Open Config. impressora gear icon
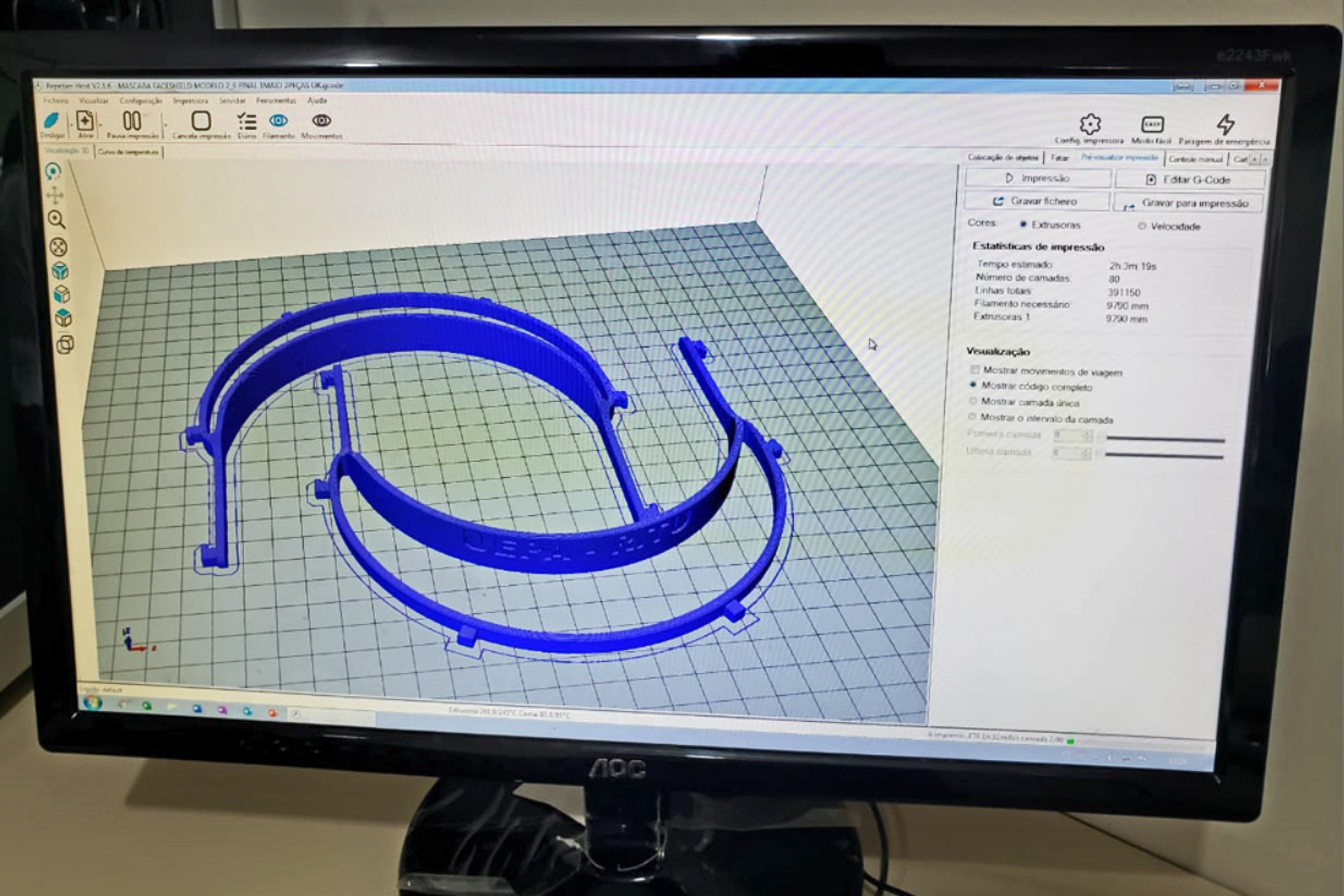 pyautogui.click(x=1090, y=124)
